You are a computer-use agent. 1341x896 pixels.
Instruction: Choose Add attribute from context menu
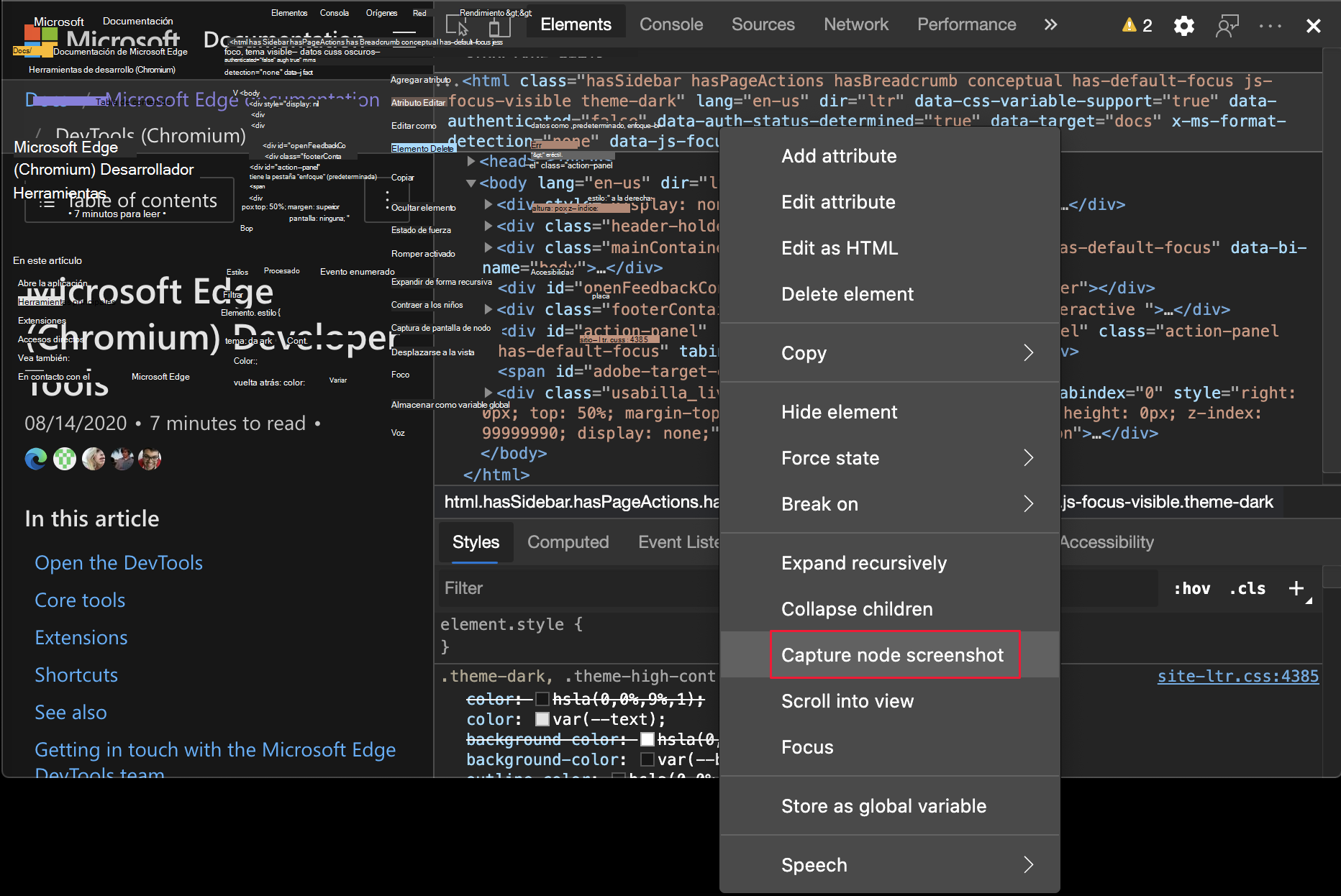[x=890, y=156]
